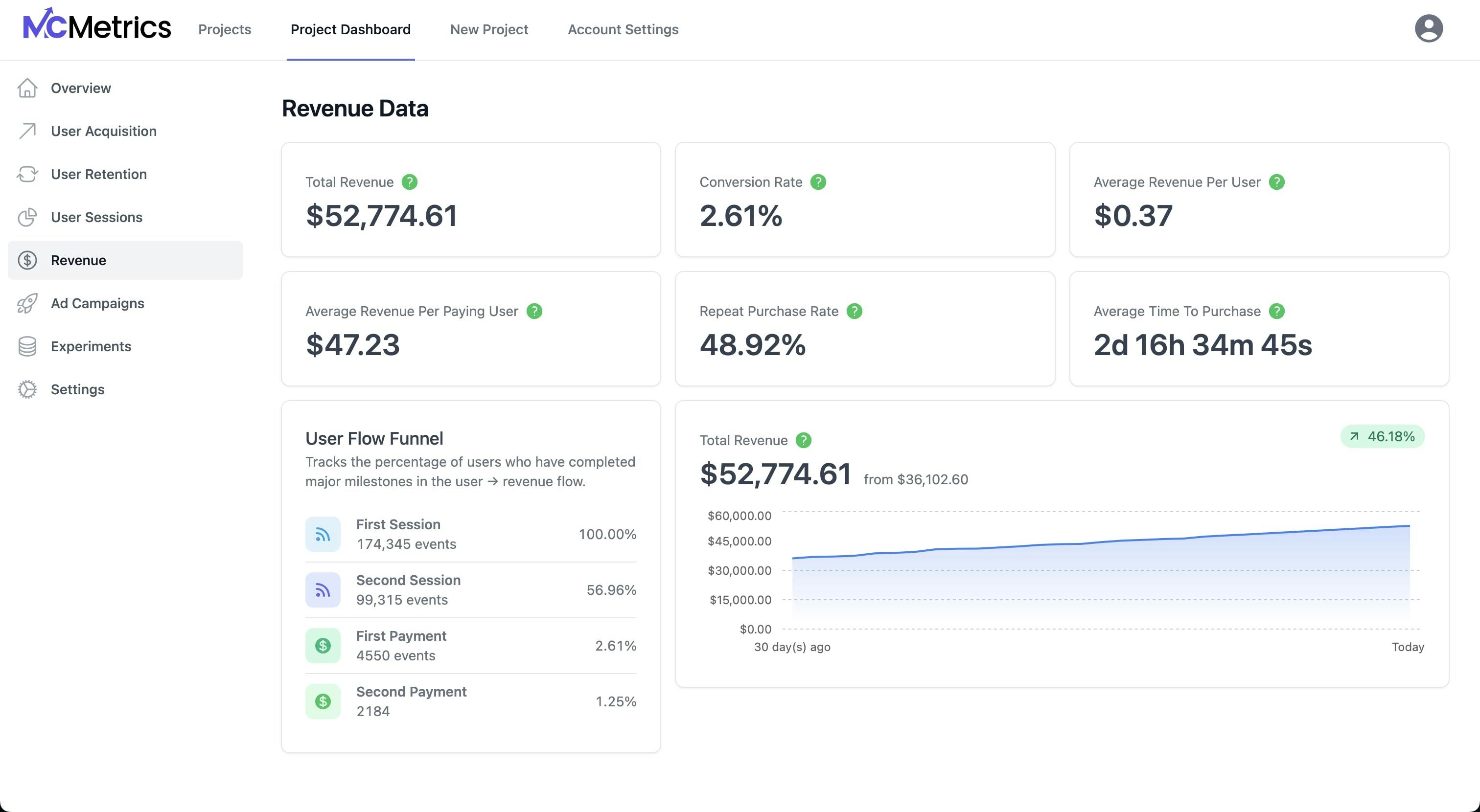
Task: Navigate to User Retention
Action: tap(125, 174)
